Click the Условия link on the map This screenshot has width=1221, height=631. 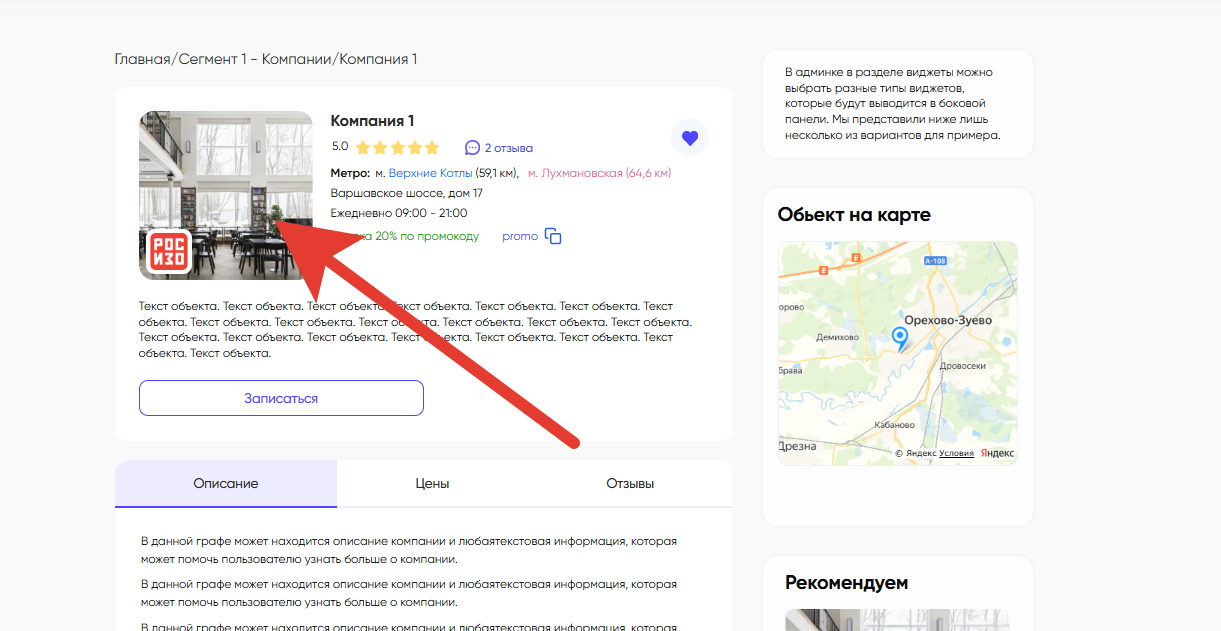click(956, 453)
